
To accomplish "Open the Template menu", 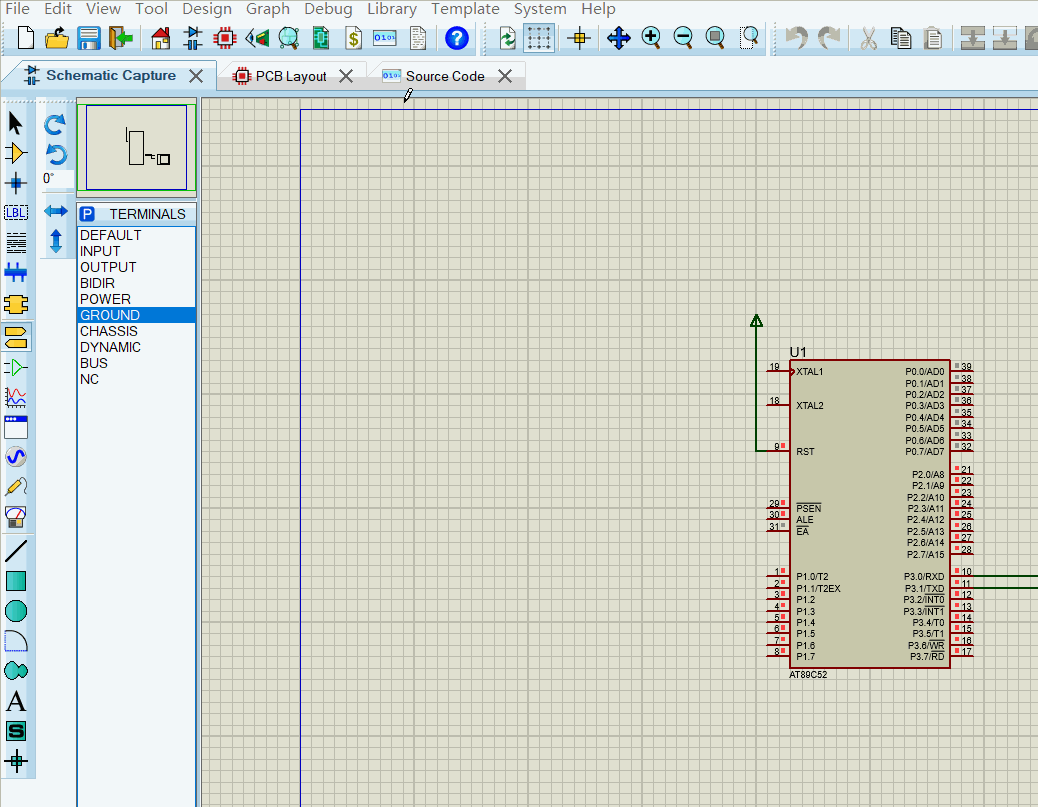I will (465, 9).
